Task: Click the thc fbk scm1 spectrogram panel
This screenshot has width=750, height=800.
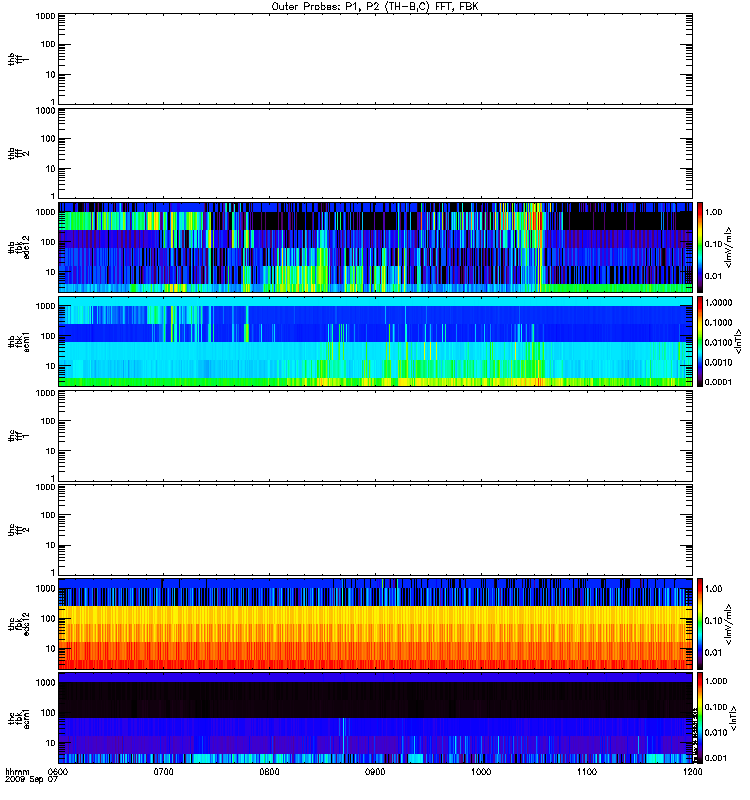Action: coord(375,718)
